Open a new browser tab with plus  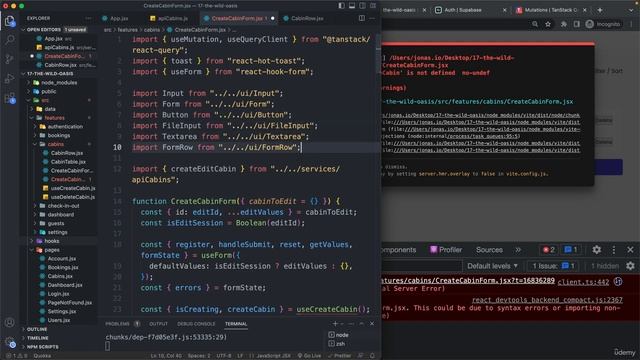tap(600, 10)
